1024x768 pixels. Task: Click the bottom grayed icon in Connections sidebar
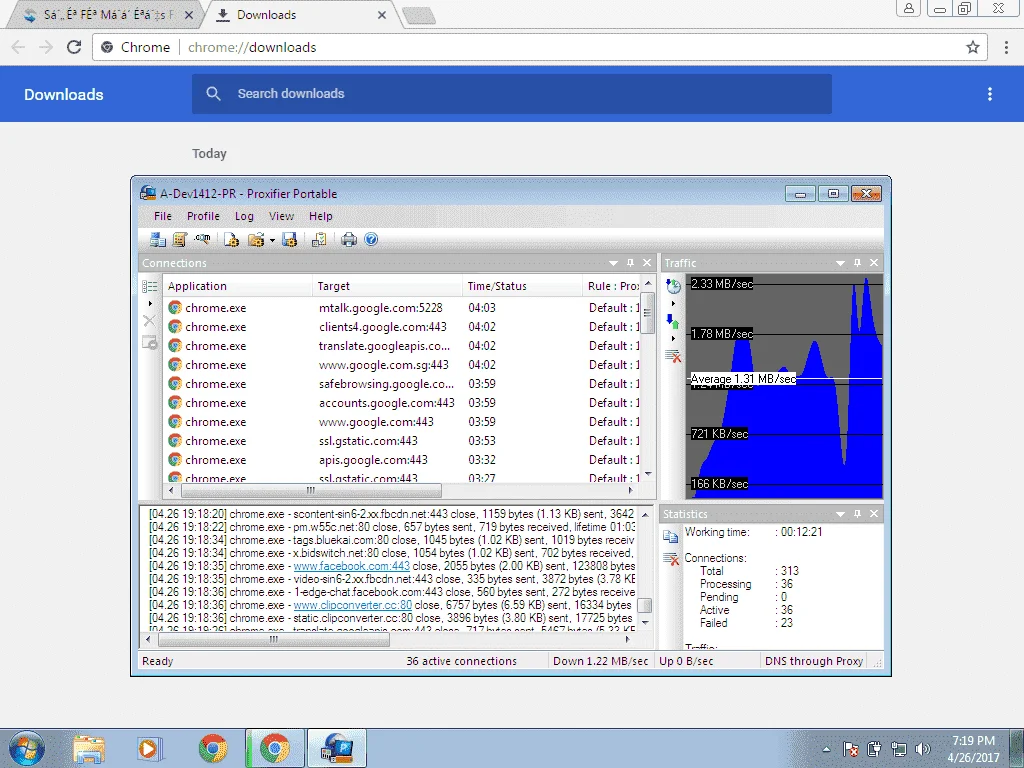[x=150, y=342]
